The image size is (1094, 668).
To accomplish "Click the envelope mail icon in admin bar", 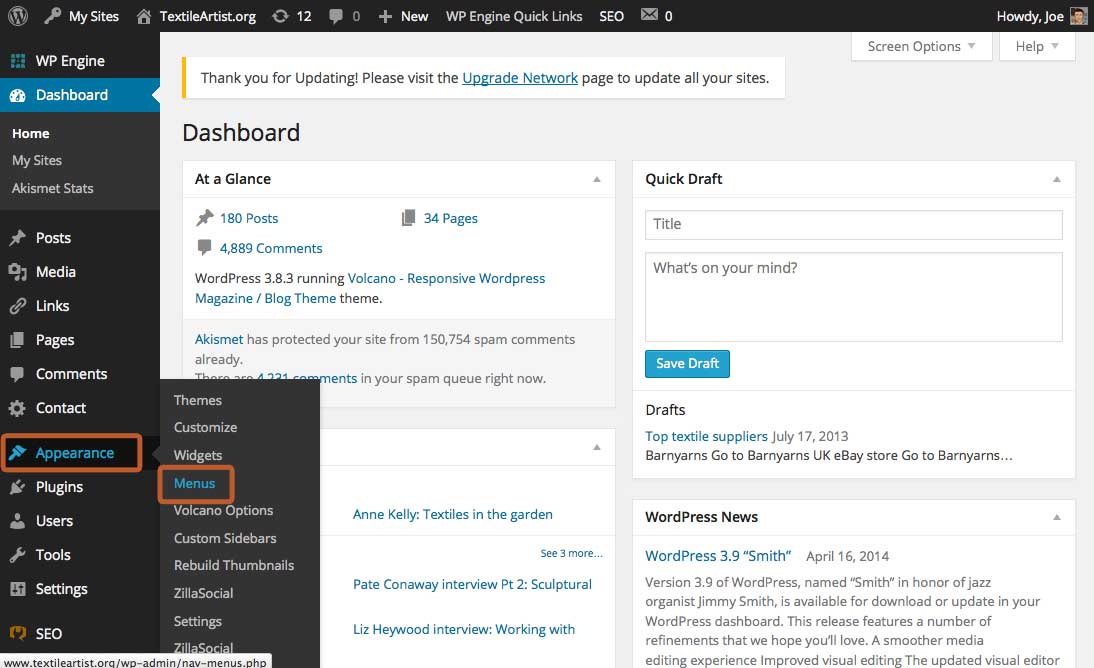I will (650, 15).
